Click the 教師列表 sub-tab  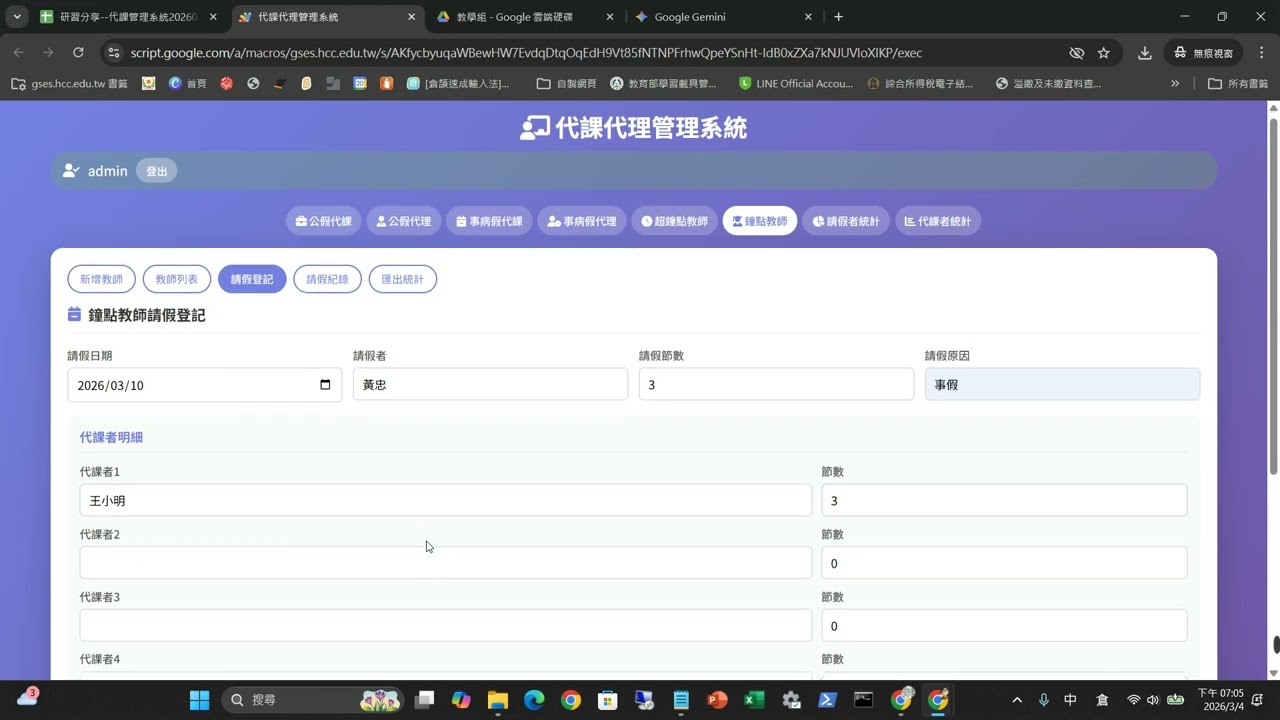pyautogui.click(x=176, y=279)
